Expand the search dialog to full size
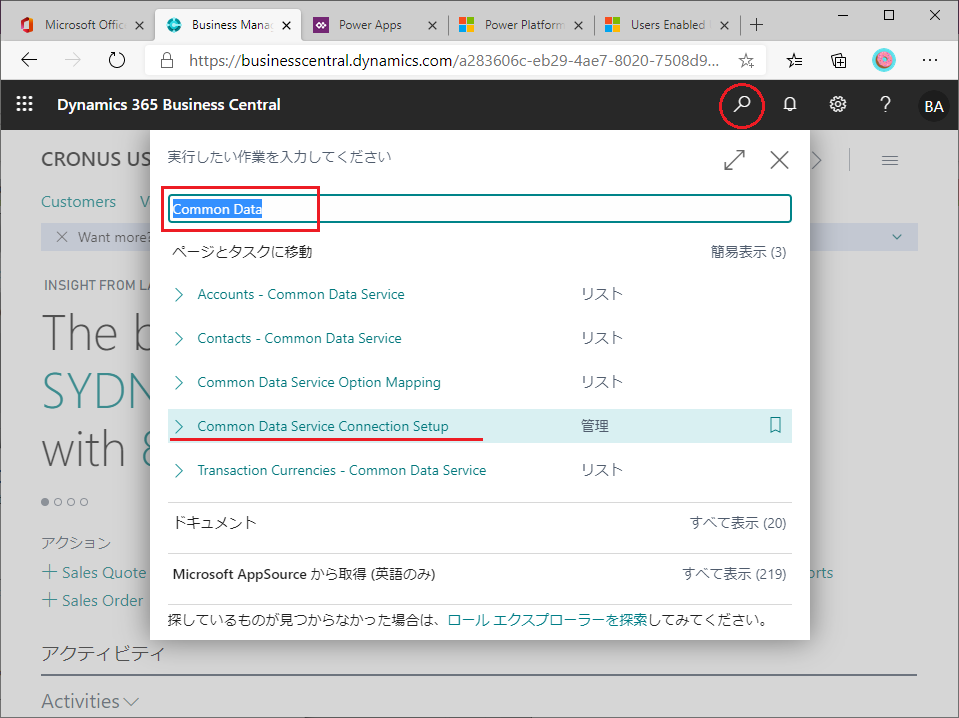Viewport: 959px width, 718px height. click(734, 160)
